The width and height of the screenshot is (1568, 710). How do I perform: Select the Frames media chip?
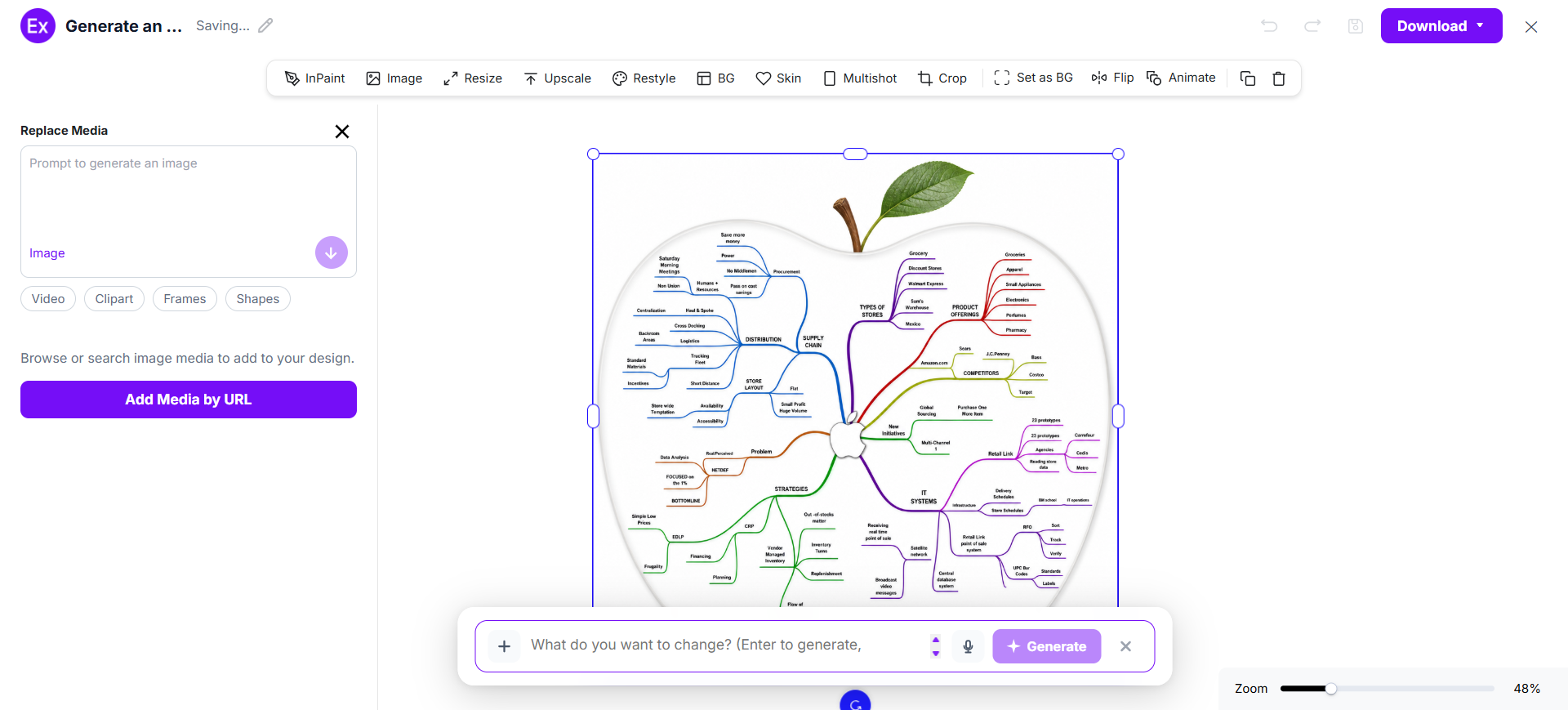pyautogui.click(x=185, y=299)
